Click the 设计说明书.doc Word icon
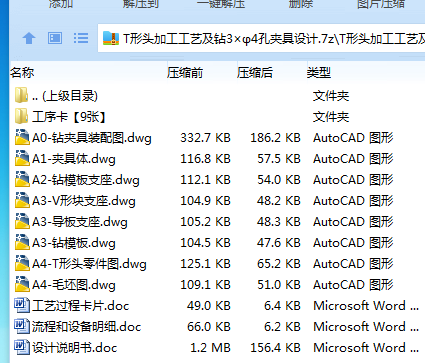Screen dimensions: 425x363 22,347
